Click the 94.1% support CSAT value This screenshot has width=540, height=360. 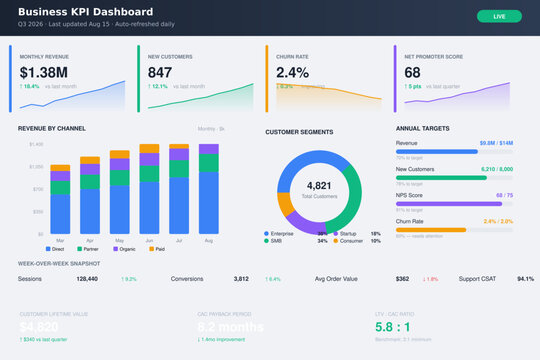pyautogui.click(x=526, y=279)
